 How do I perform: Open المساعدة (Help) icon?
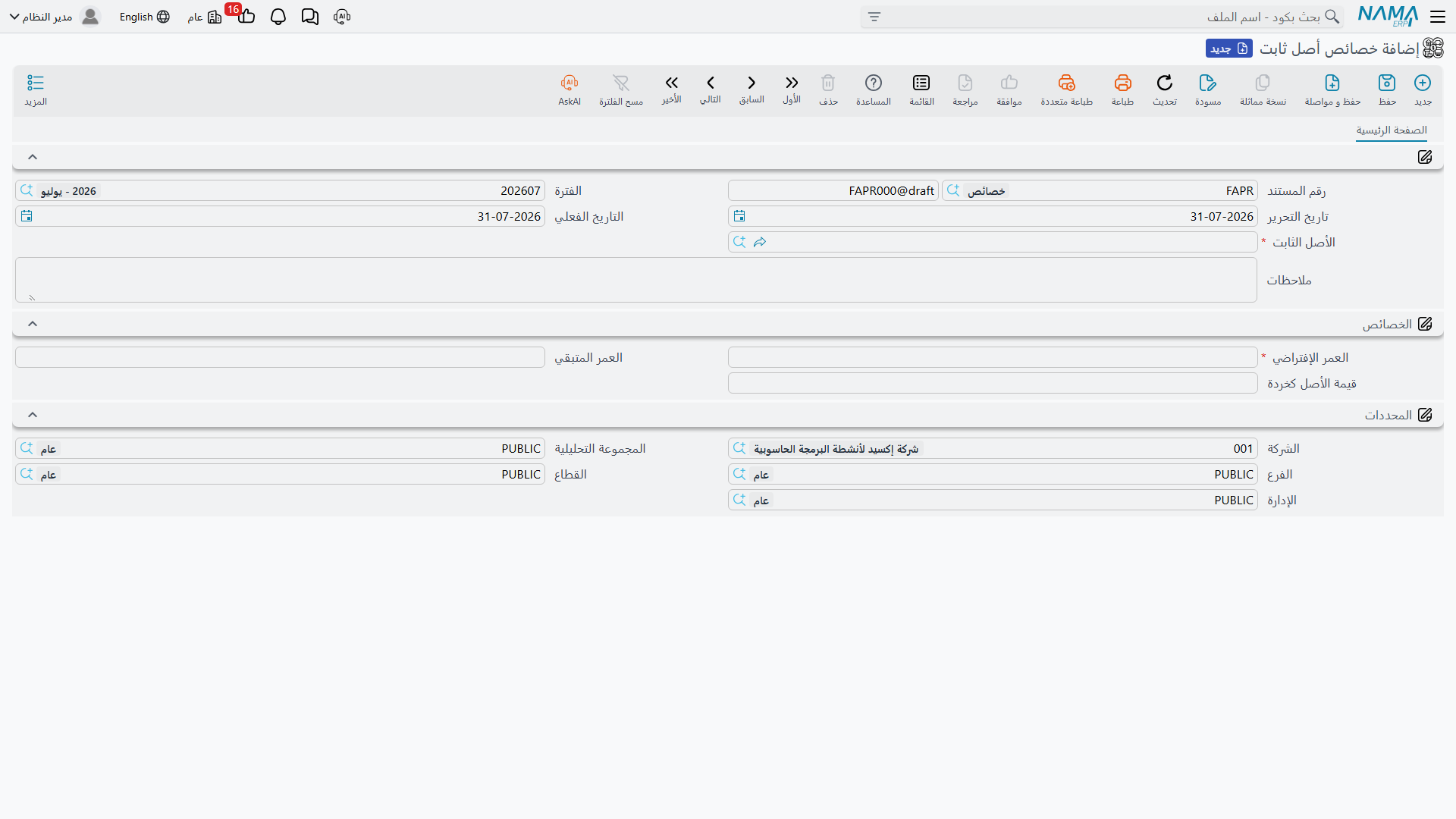click(874, 83)
